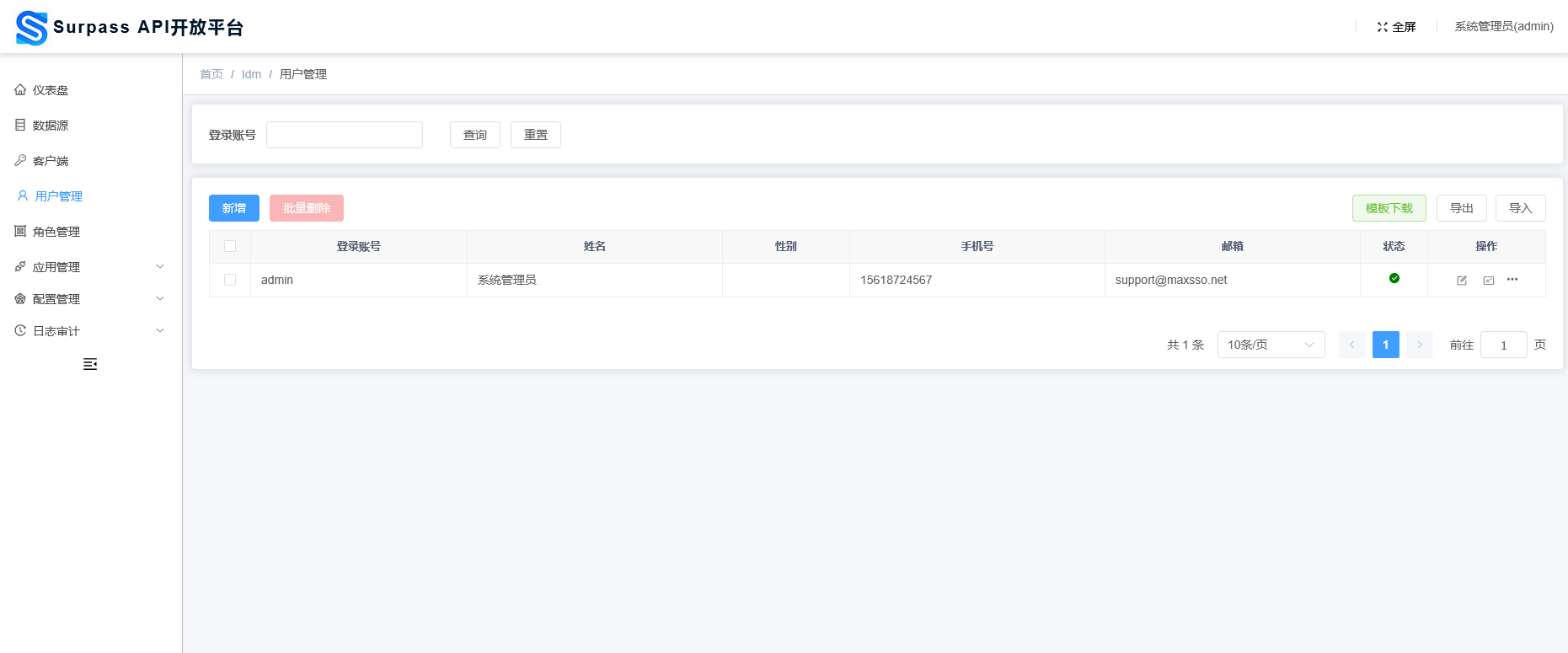The height and width of the screenshot is (653, 1568).
Task: Collapse the sidebar with the fold icon
Action: [90, 364]
